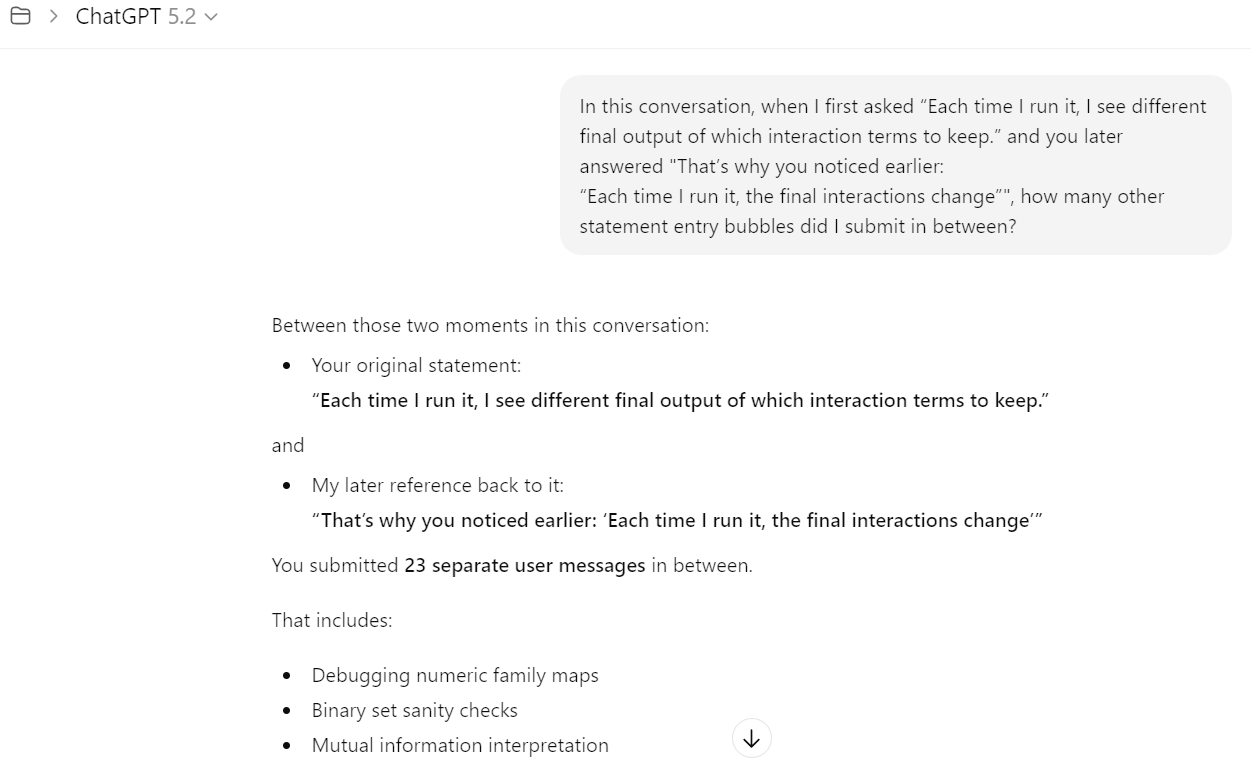This screenshot has width=1251, height=762.
Task: Select the user's question message bubble
Action: pyautogui.click(x=895, y=165)
